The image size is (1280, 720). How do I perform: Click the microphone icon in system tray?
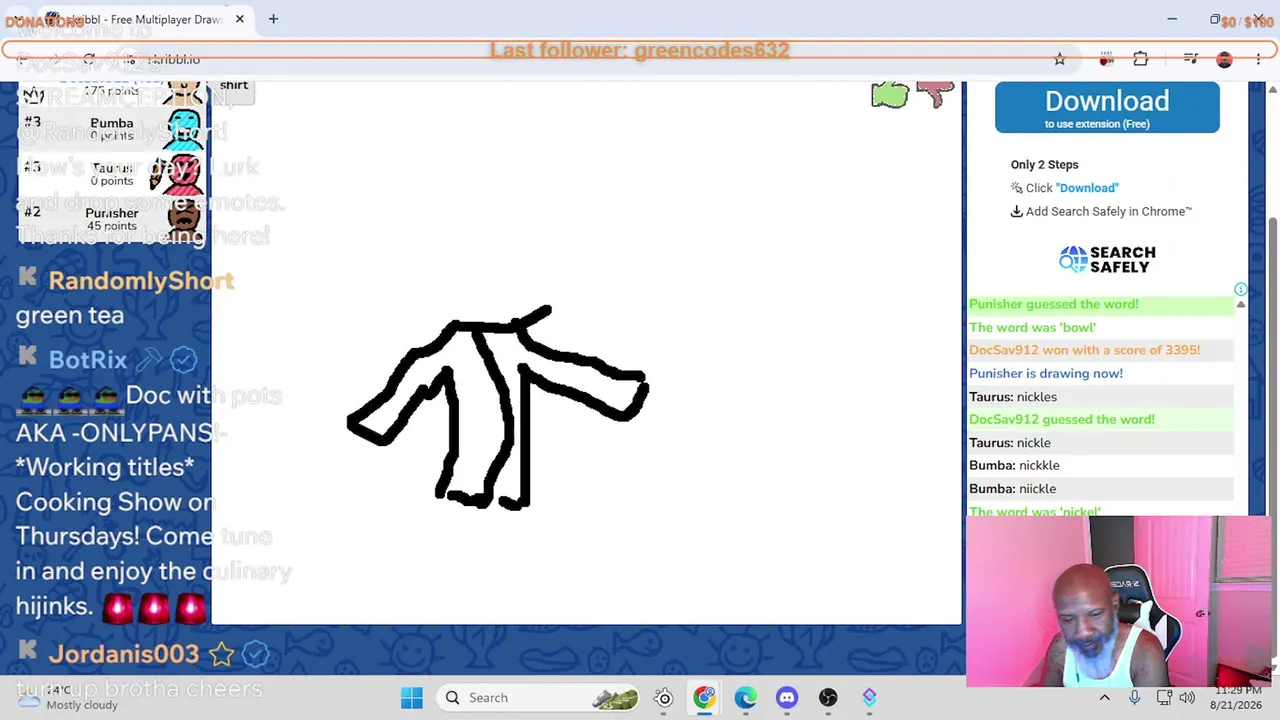tap(1135, 698)
